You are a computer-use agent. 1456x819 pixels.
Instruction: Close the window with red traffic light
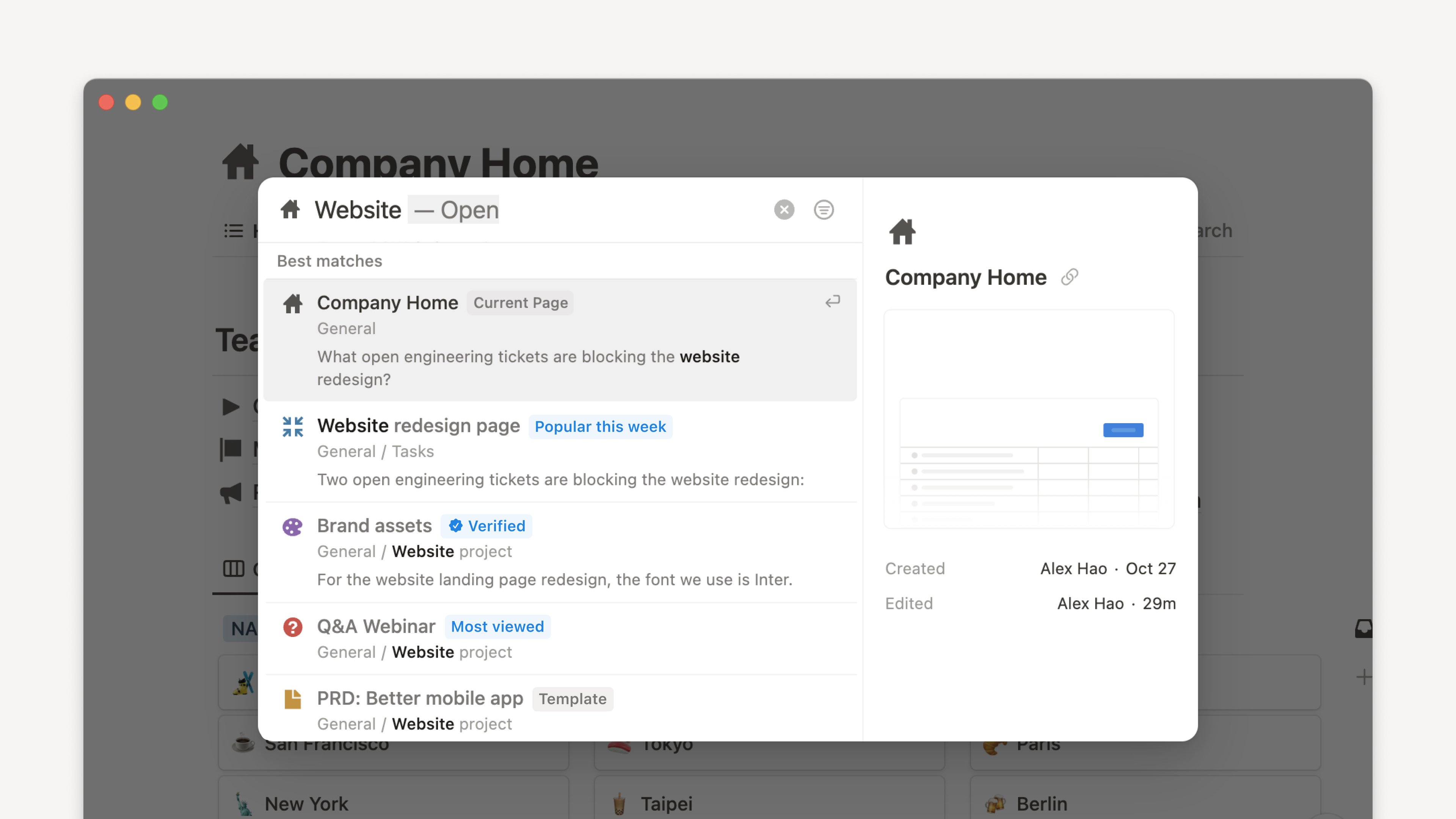[x=106, y=102]
